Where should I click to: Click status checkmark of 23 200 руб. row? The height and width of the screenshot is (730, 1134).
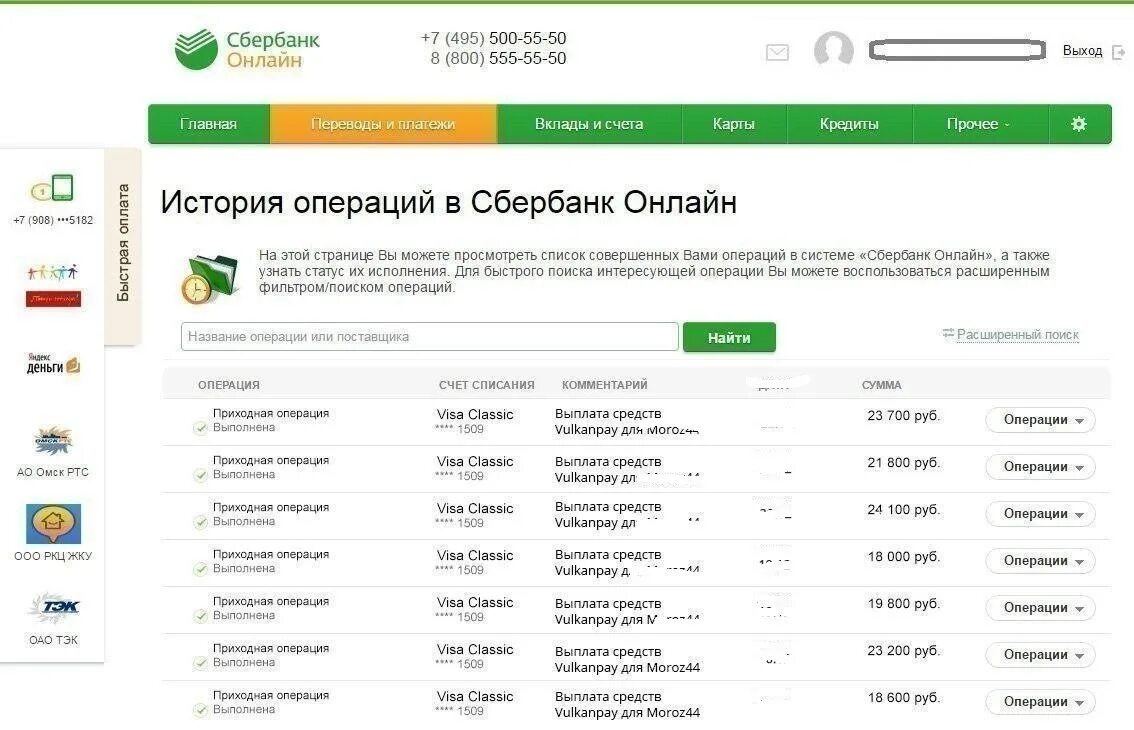[x=200, y=663]
